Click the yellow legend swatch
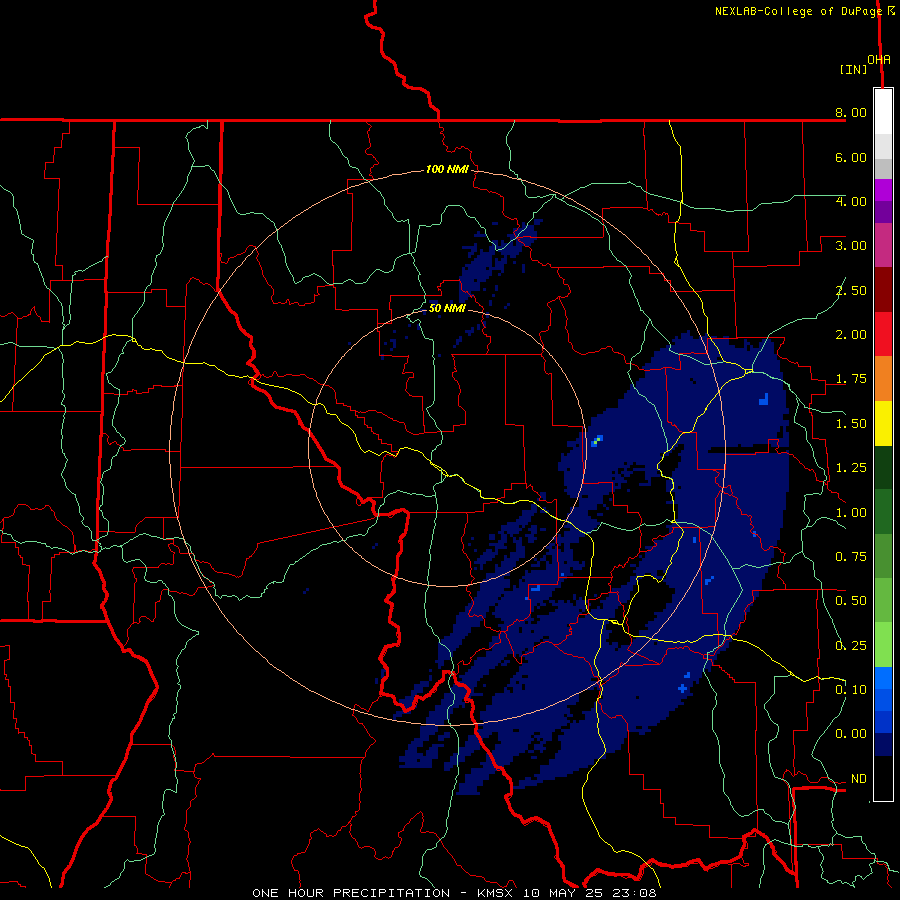 point(883,423)
